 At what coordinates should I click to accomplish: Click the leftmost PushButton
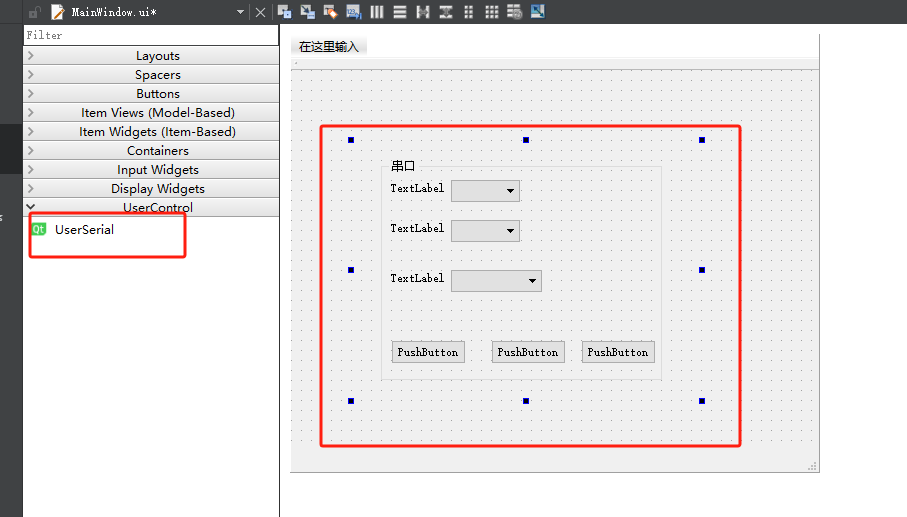pos(428,352)
